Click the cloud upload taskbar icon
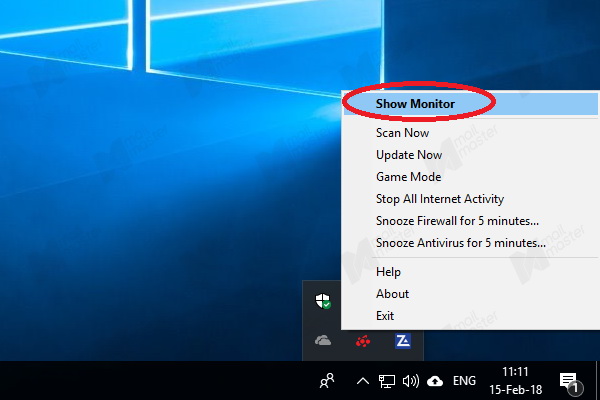Screen dimensions: 600x400 tap(435, 381)
